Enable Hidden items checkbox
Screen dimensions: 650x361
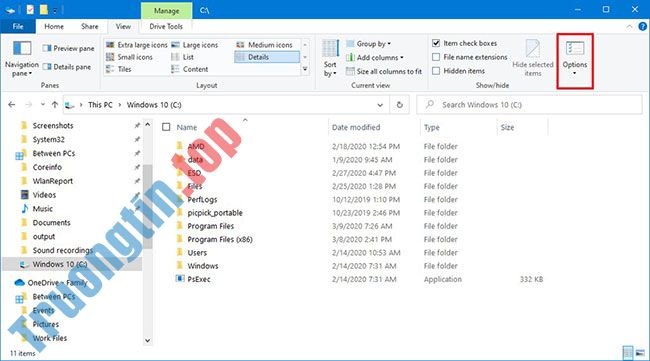(436, 71)
